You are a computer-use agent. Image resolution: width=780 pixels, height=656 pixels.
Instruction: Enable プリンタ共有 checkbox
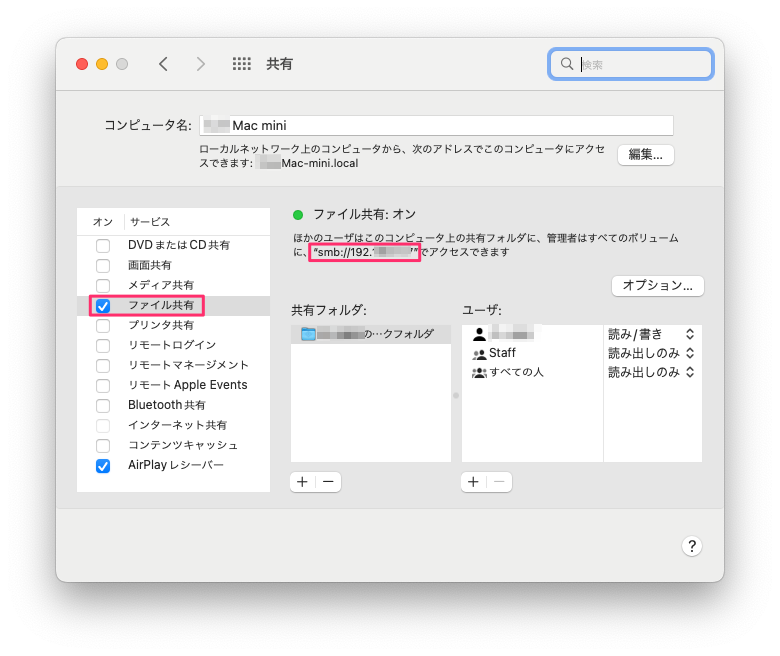(x=103, y=326)
